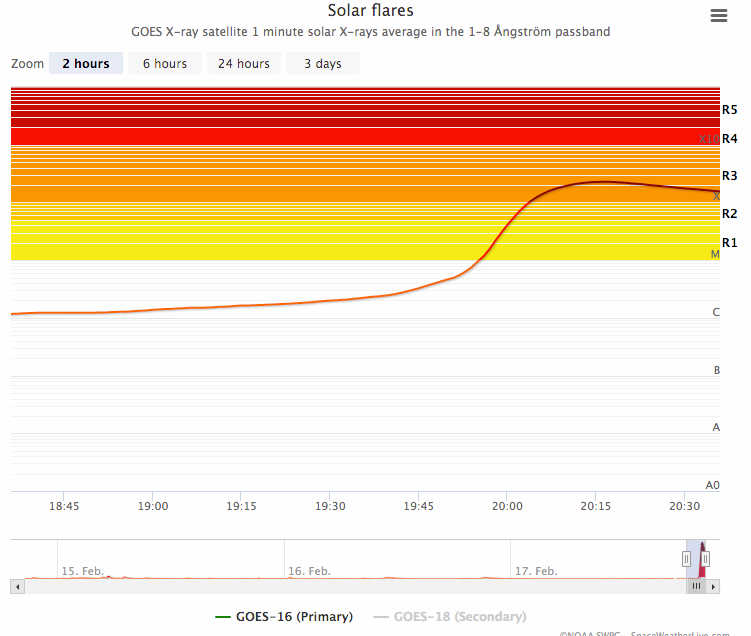751x636 pixels.
Task: Click the 19:15 time axis label
Action: coord(241,506)
